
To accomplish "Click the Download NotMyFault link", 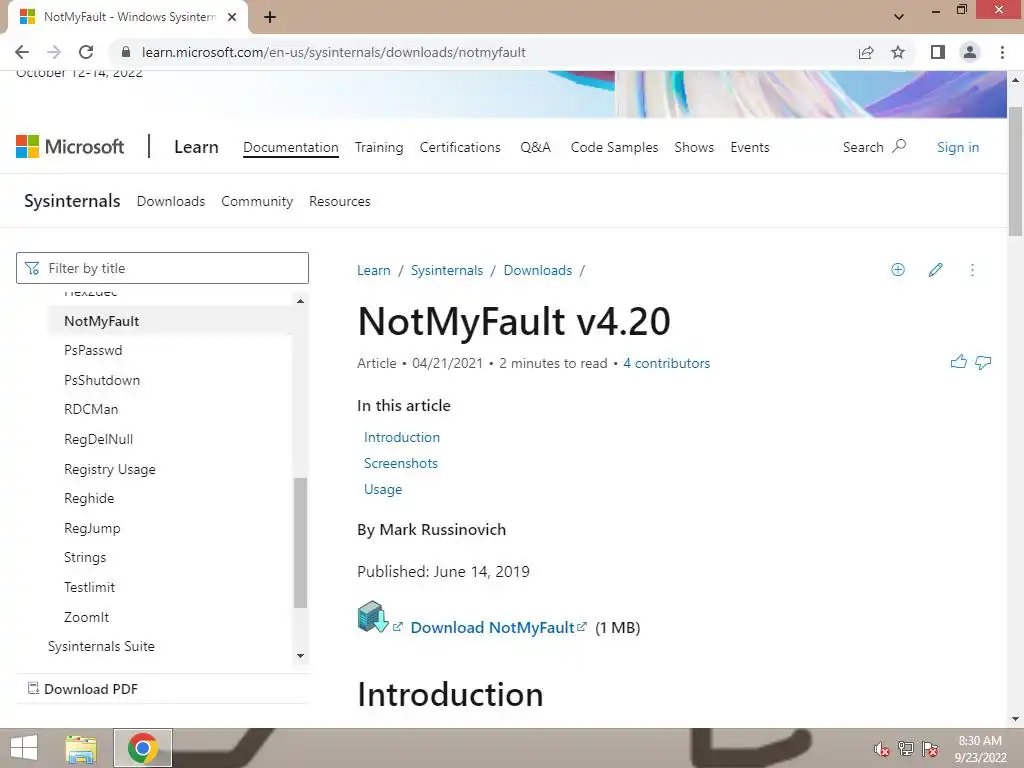I will 492,628.
